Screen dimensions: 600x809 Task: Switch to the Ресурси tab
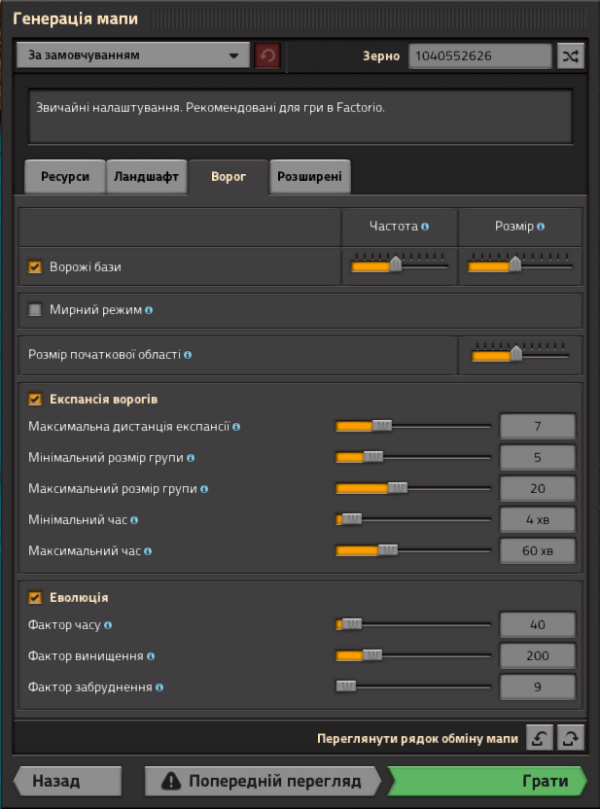[x=65, y=176]
